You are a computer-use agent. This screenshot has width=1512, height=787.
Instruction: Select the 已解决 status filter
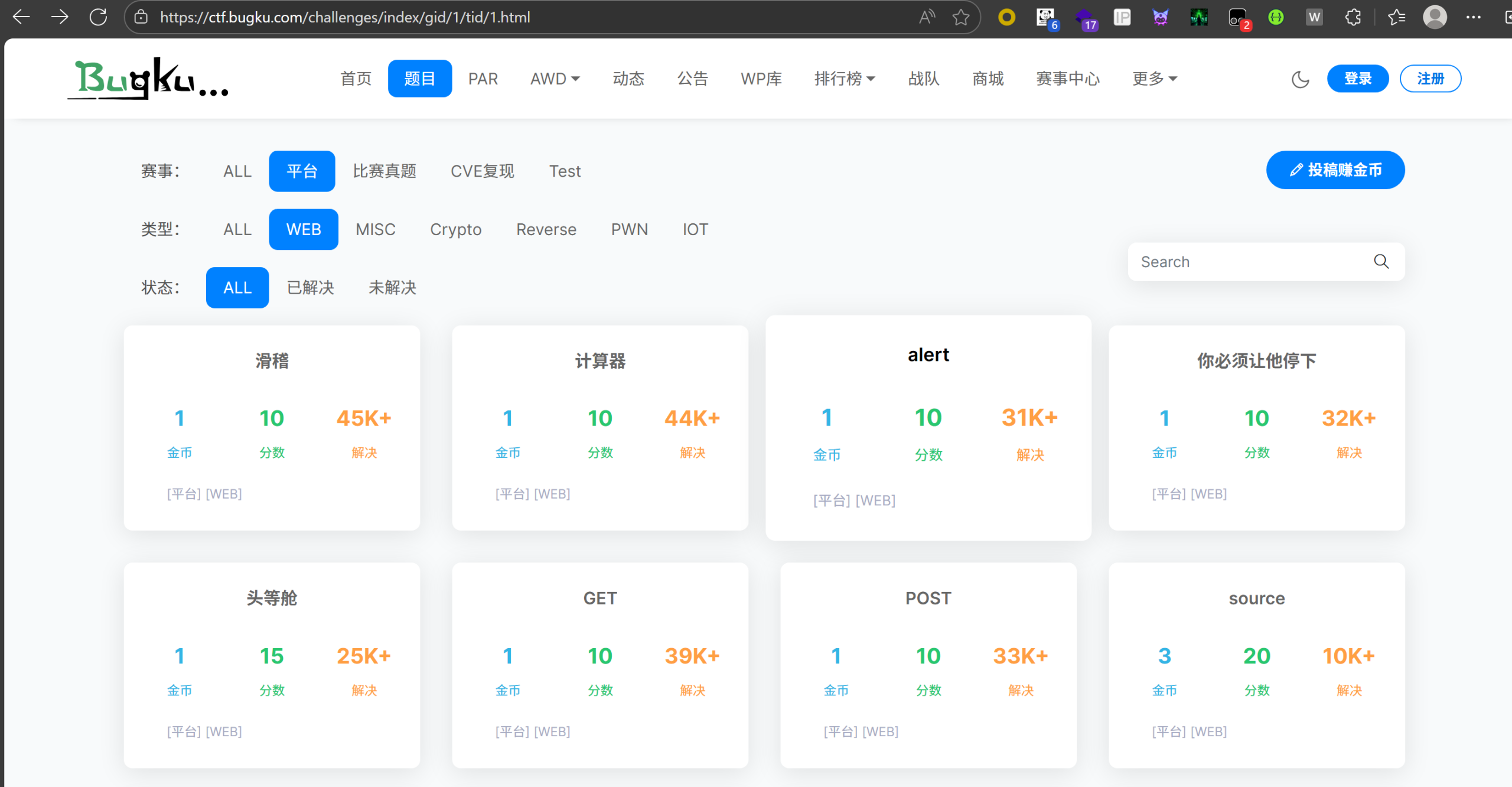pos(310,288)
